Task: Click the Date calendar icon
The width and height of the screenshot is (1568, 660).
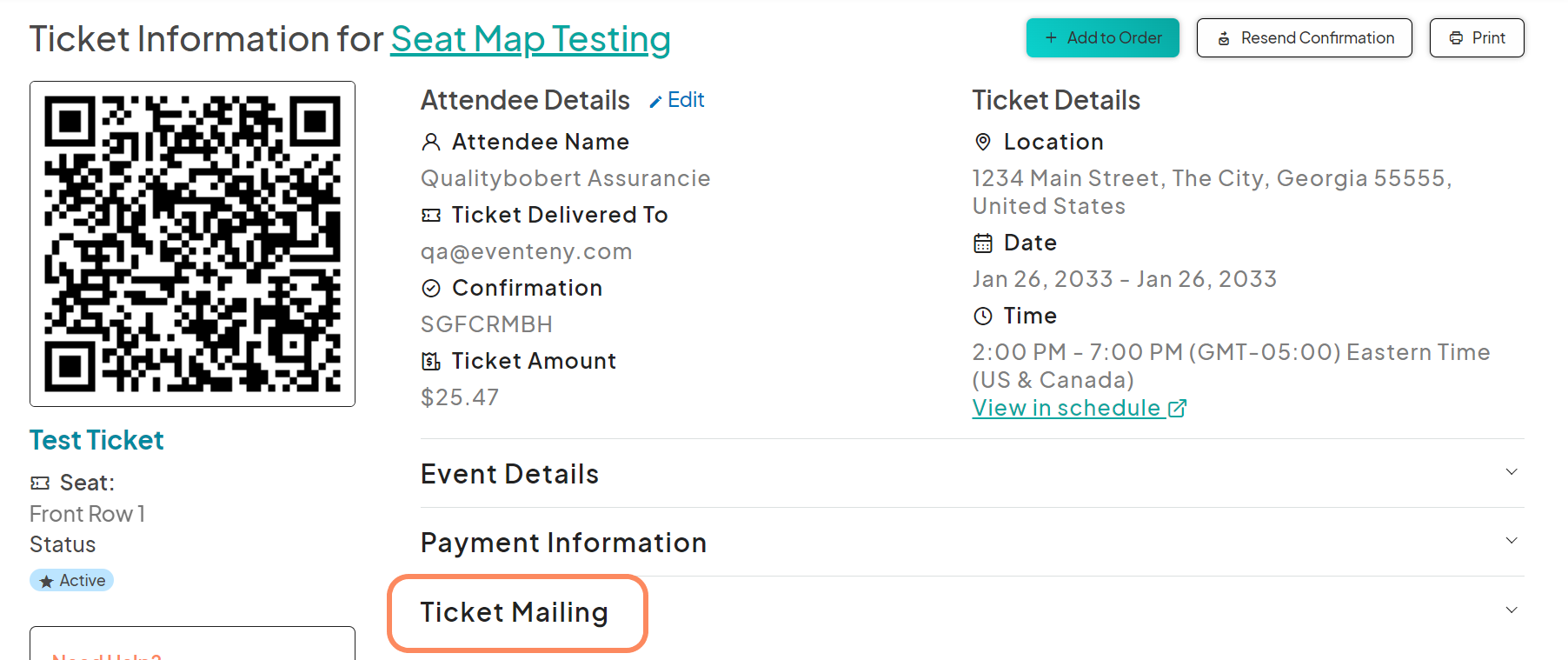Action: (x=983, y=243)
